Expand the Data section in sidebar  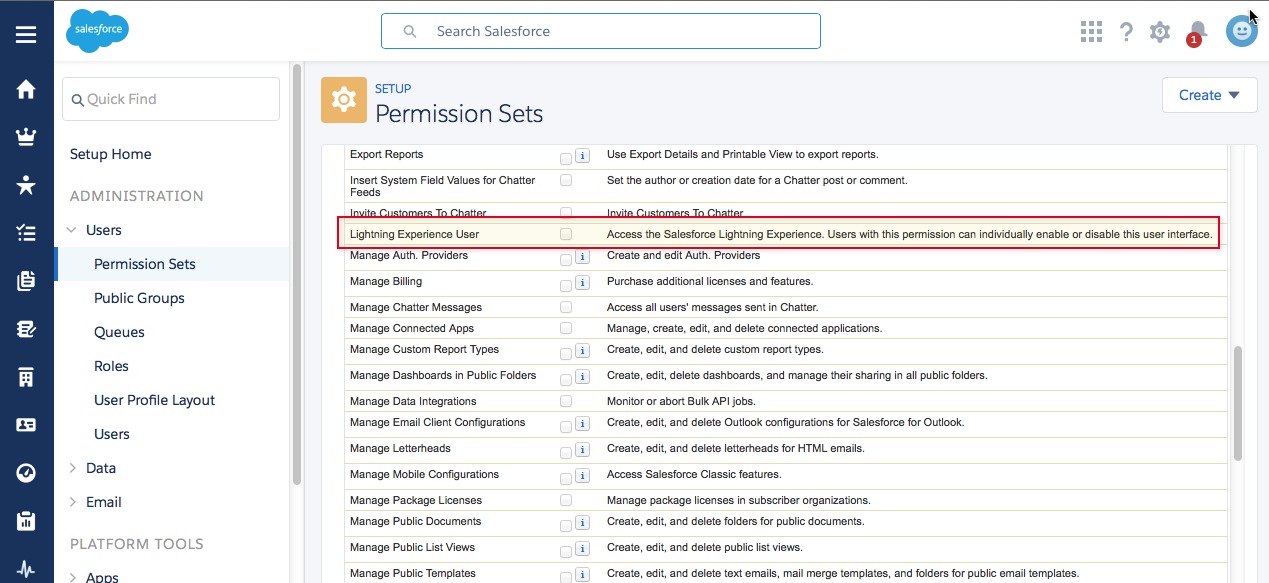pyautogui.click(x=72, y=468)
